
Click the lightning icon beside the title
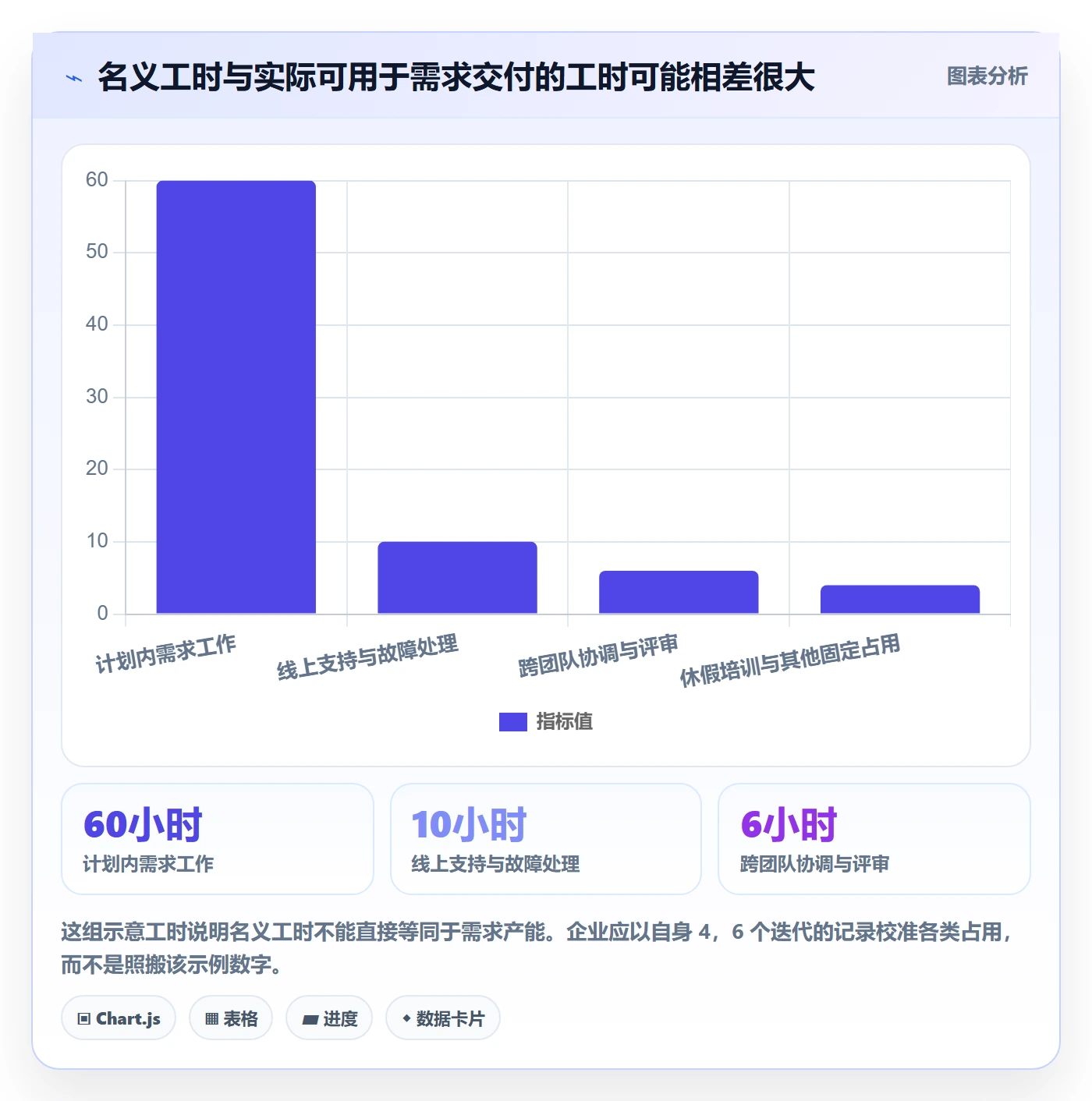74,78
